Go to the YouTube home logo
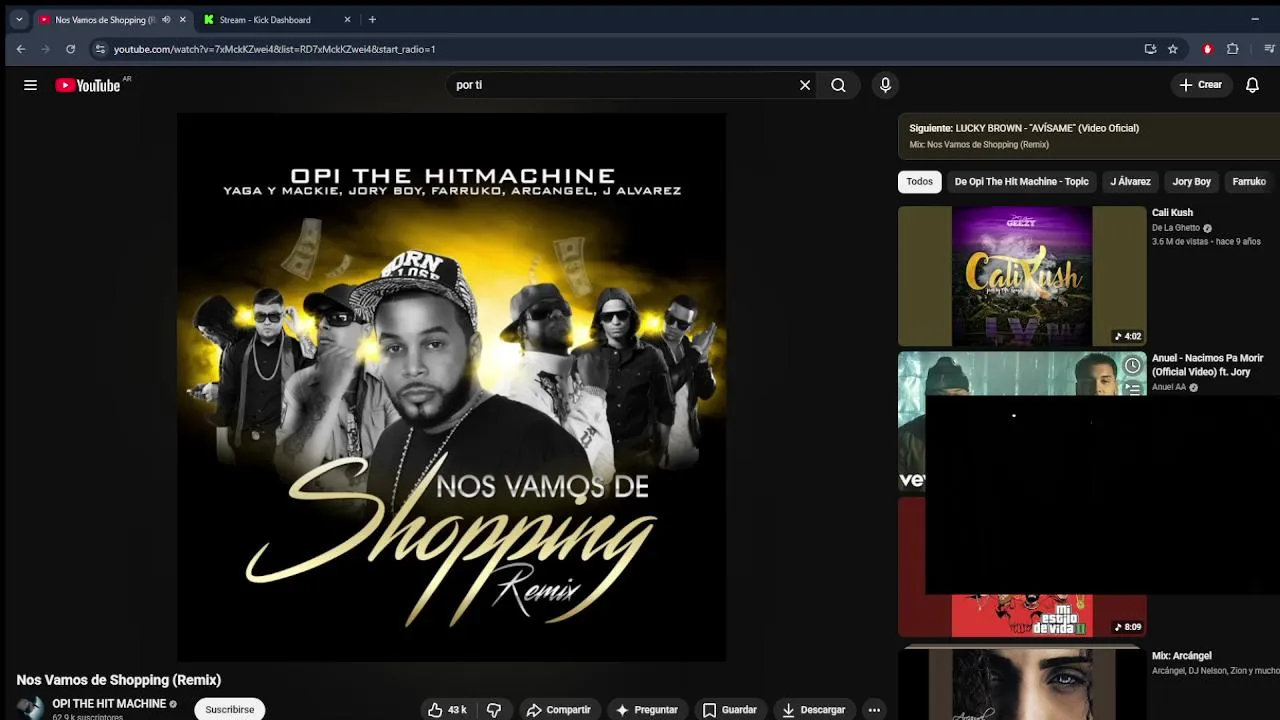The width and height of the screenshot is (1280, 720). click(x=88, y=85)
